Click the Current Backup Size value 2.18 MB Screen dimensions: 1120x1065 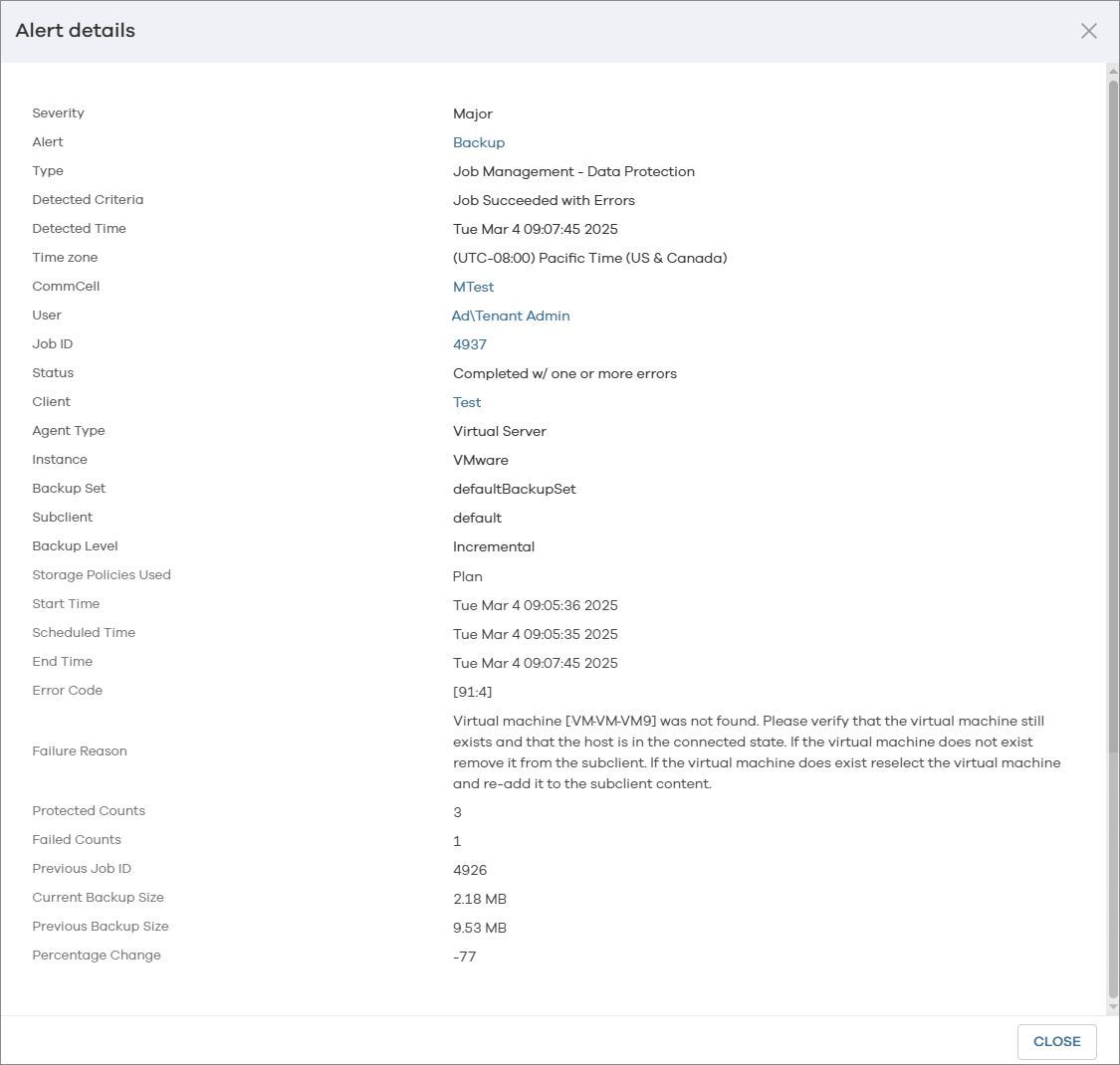tap(480, 899)
